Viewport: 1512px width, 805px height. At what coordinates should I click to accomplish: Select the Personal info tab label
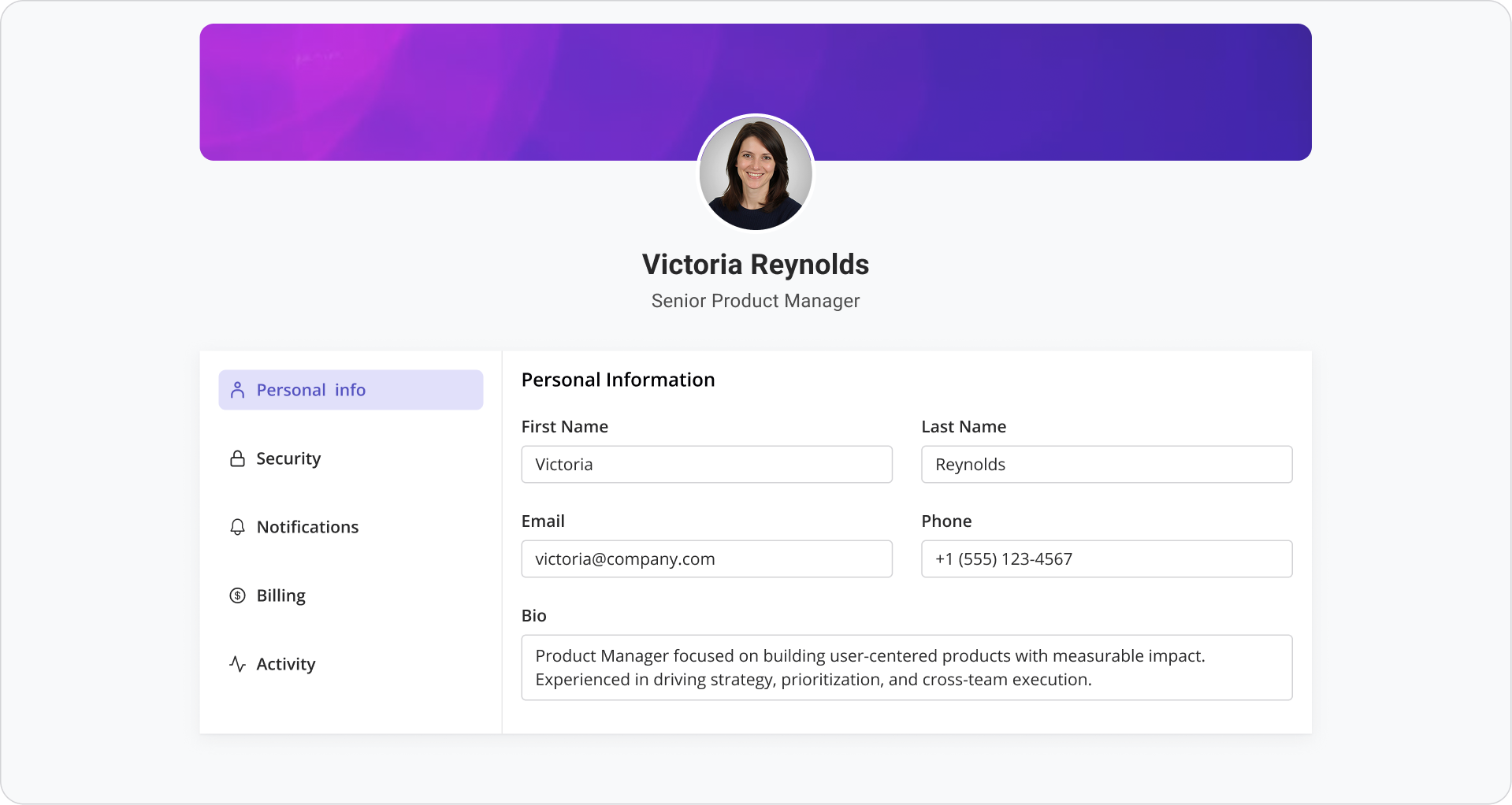310,390
